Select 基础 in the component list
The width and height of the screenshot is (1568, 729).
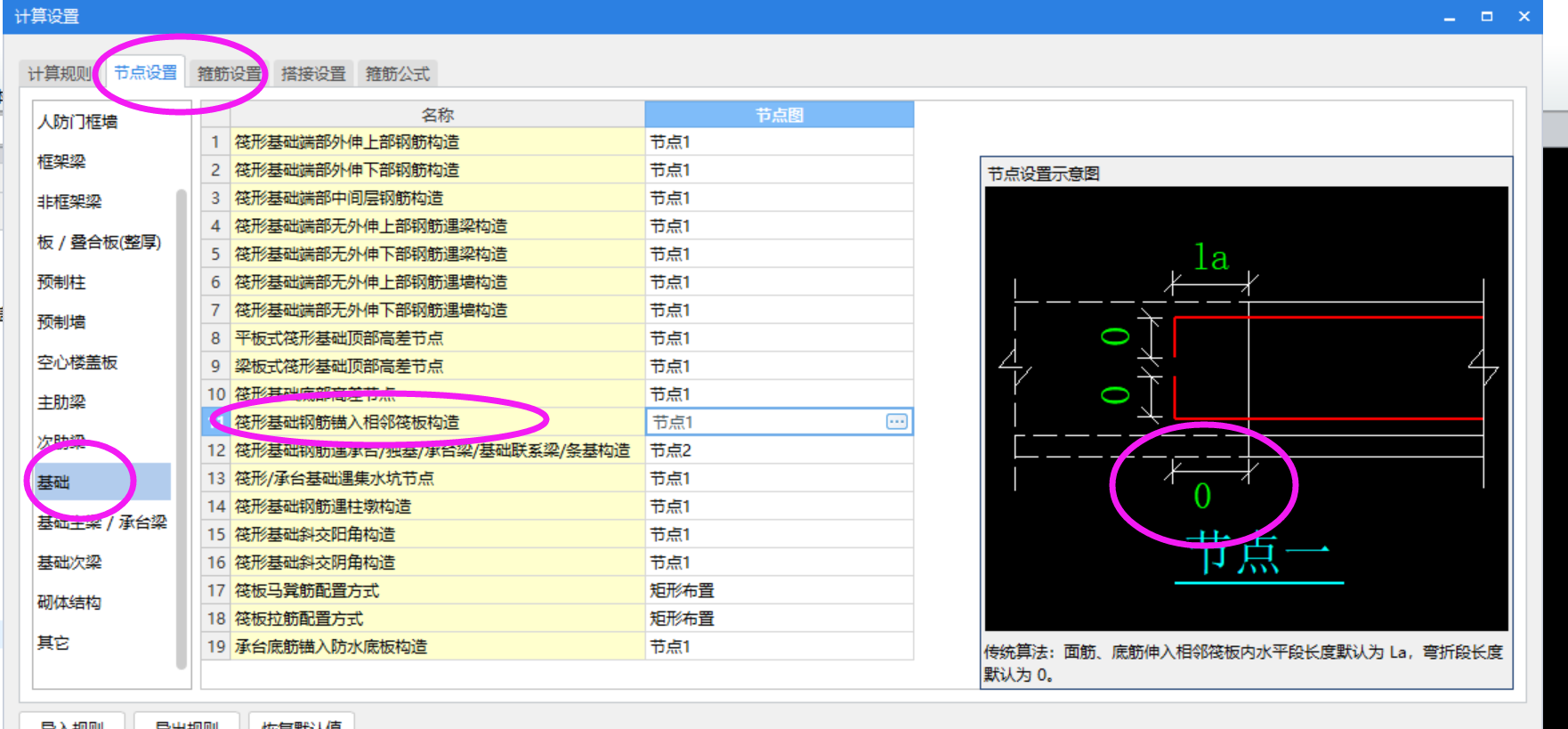102,482
